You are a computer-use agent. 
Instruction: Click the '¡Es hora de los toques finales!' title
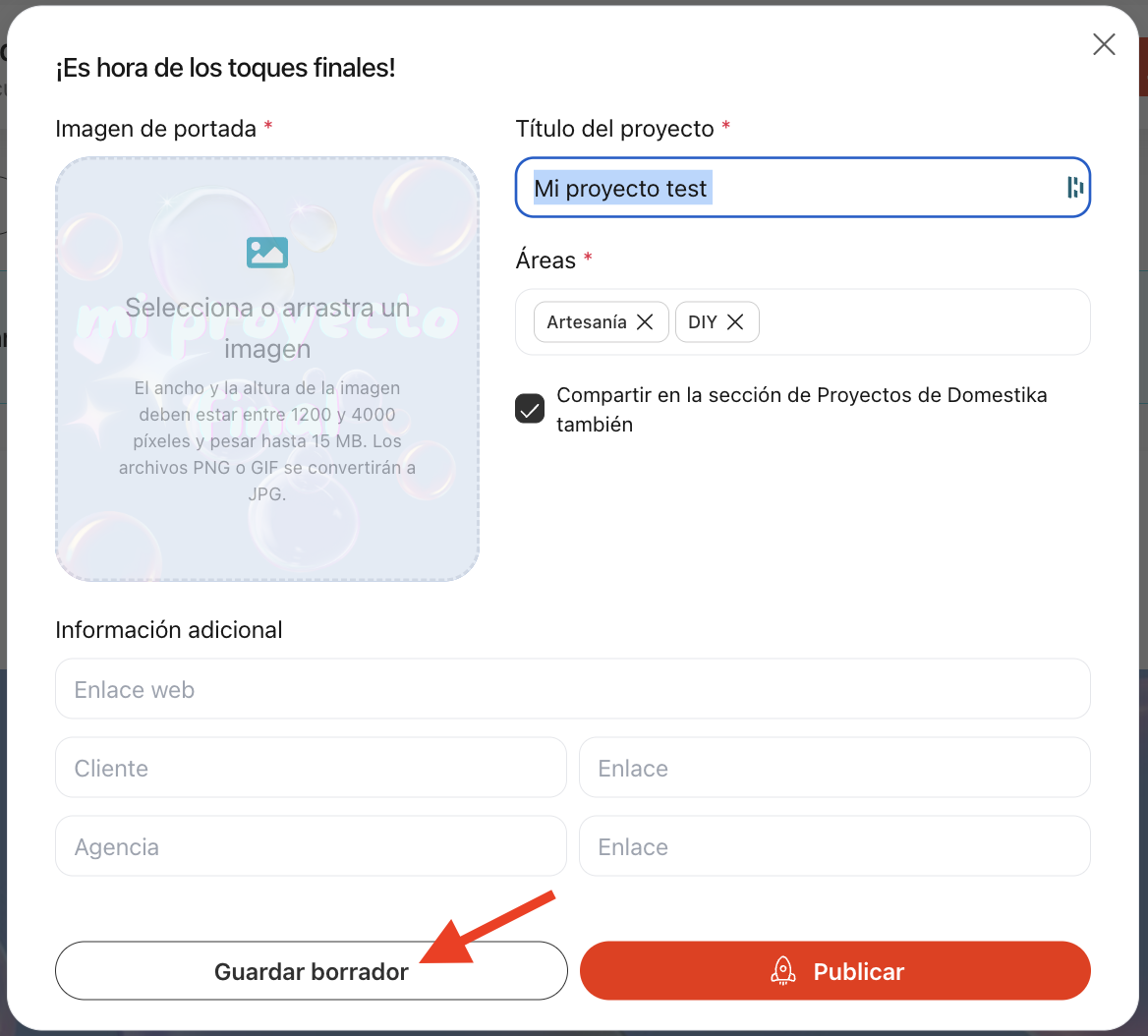click(225, 68)
